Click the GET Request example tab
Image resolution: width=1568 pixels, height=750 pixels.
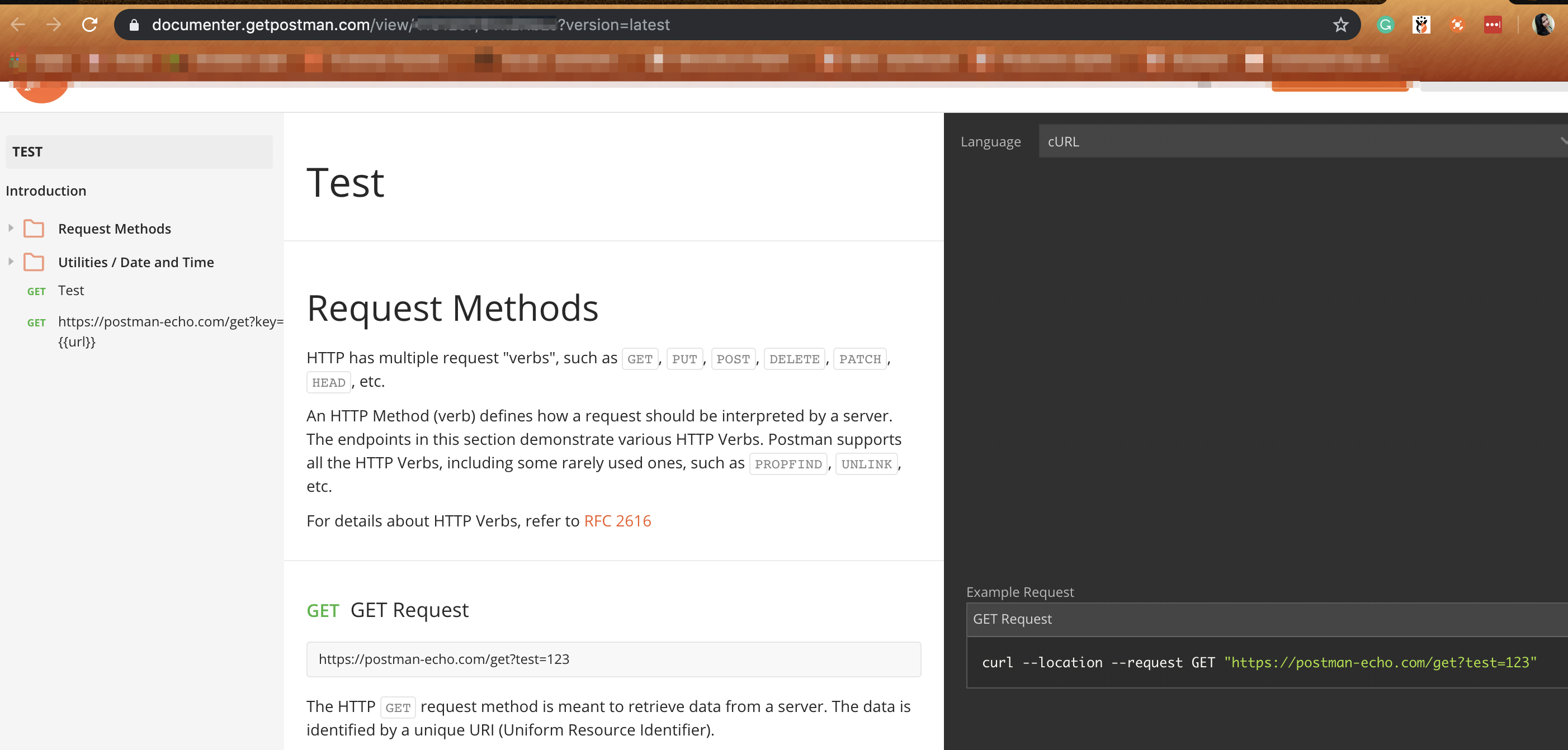click(x=1012, y=619)
